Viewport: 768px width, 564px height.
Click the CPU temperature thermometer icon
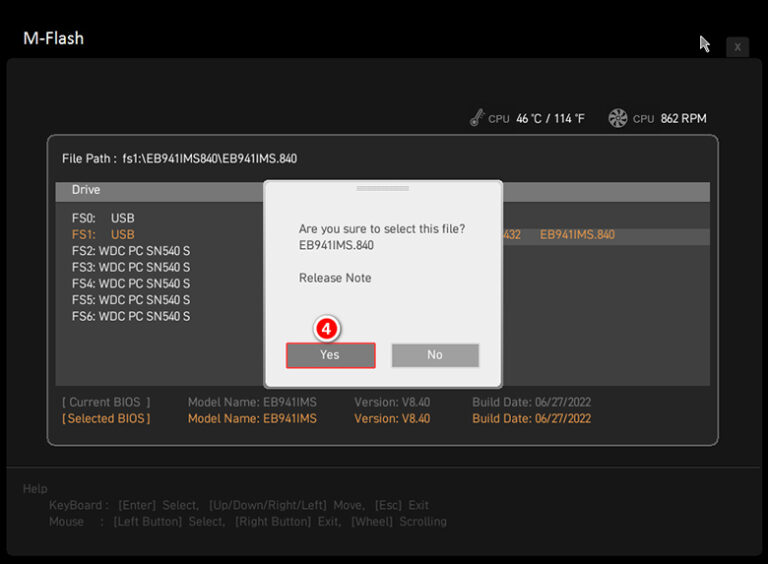click(x=477, y=118)
